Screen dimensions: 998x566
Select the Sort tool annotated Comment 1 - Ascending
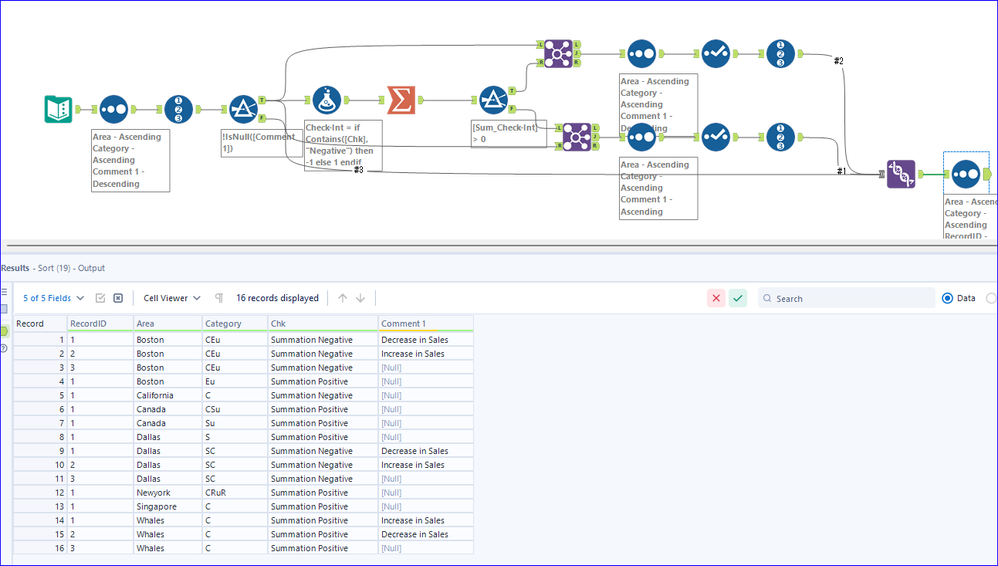pos(642,137)
